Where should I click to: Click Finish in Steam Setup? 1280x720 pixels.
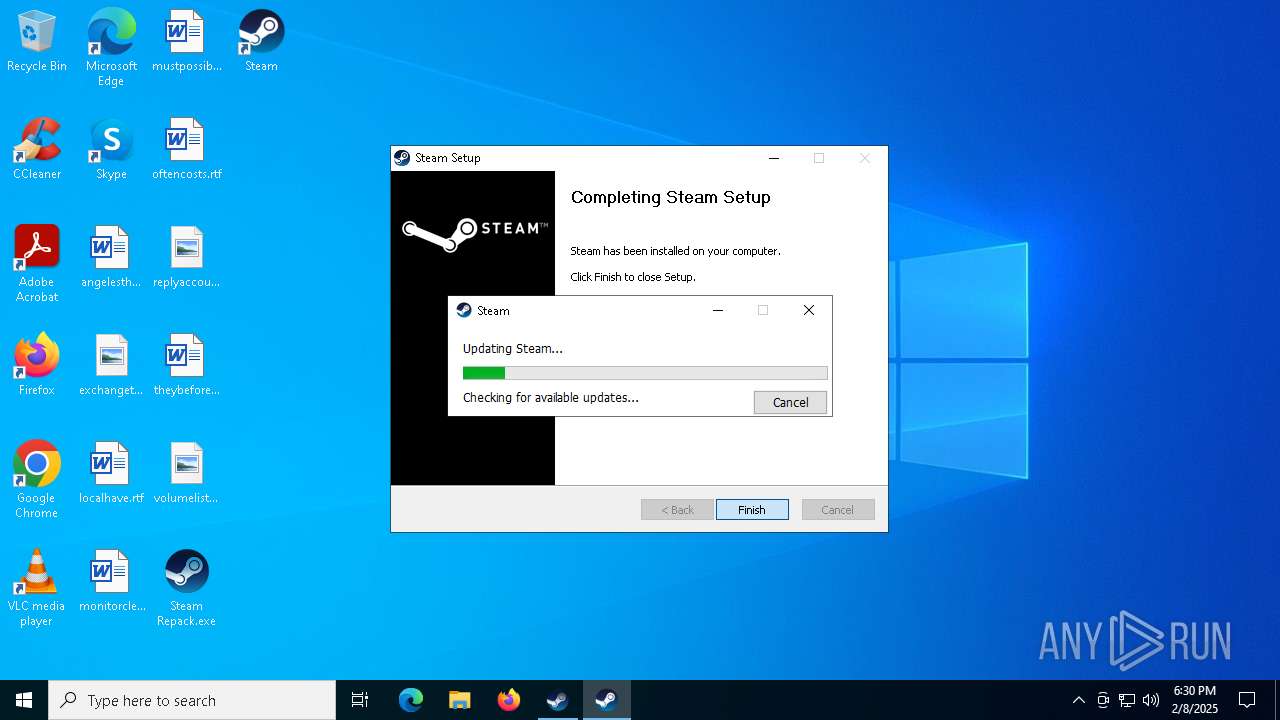[752, 509]
